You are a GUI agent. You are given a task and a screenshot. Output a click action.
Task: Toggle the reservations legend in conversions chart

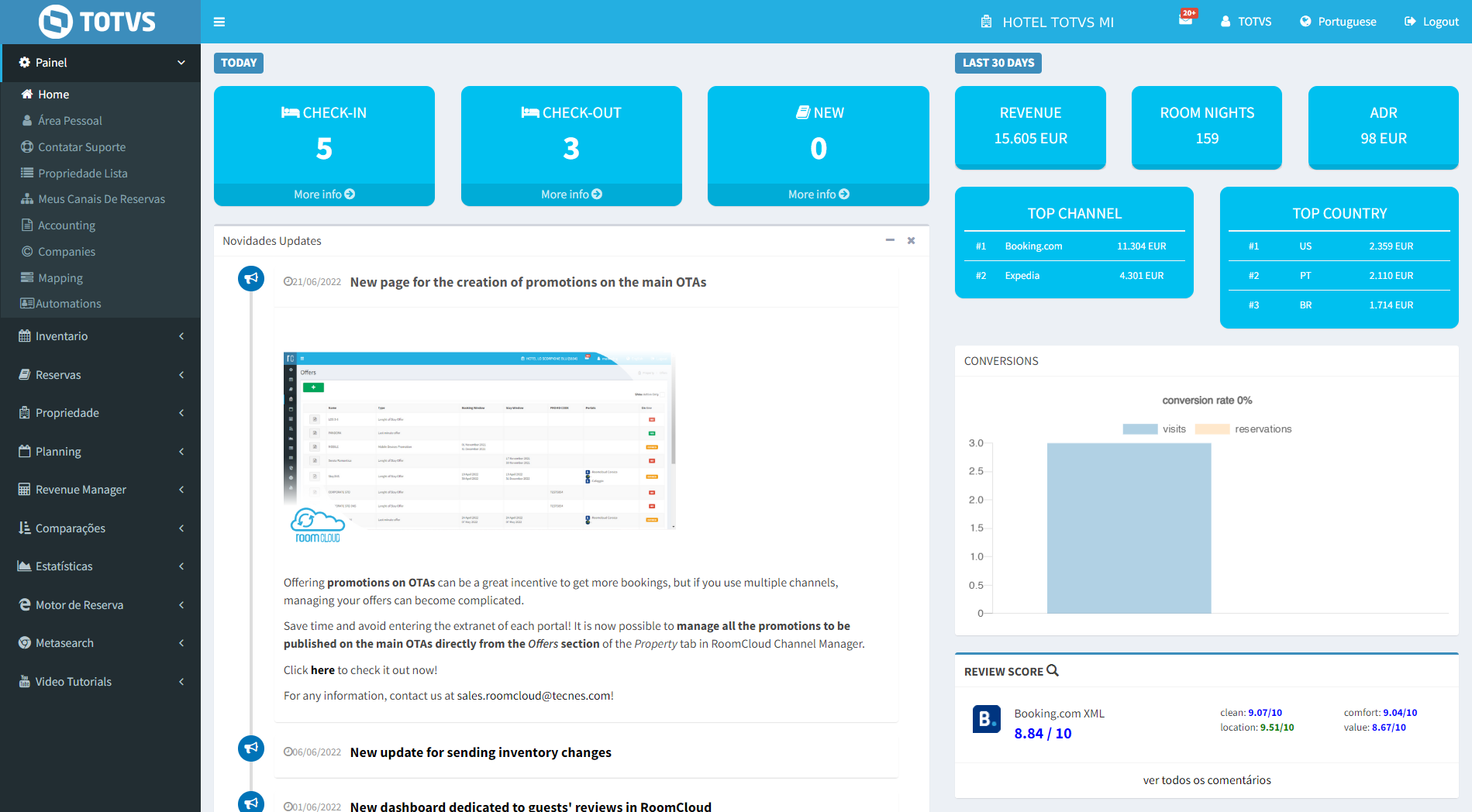[1243, 429]
